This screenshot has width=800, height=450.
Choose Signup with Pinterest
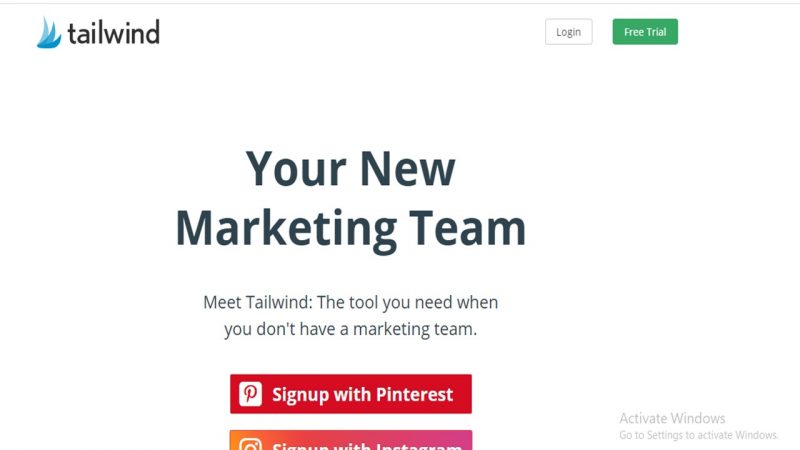click(351, 394)
